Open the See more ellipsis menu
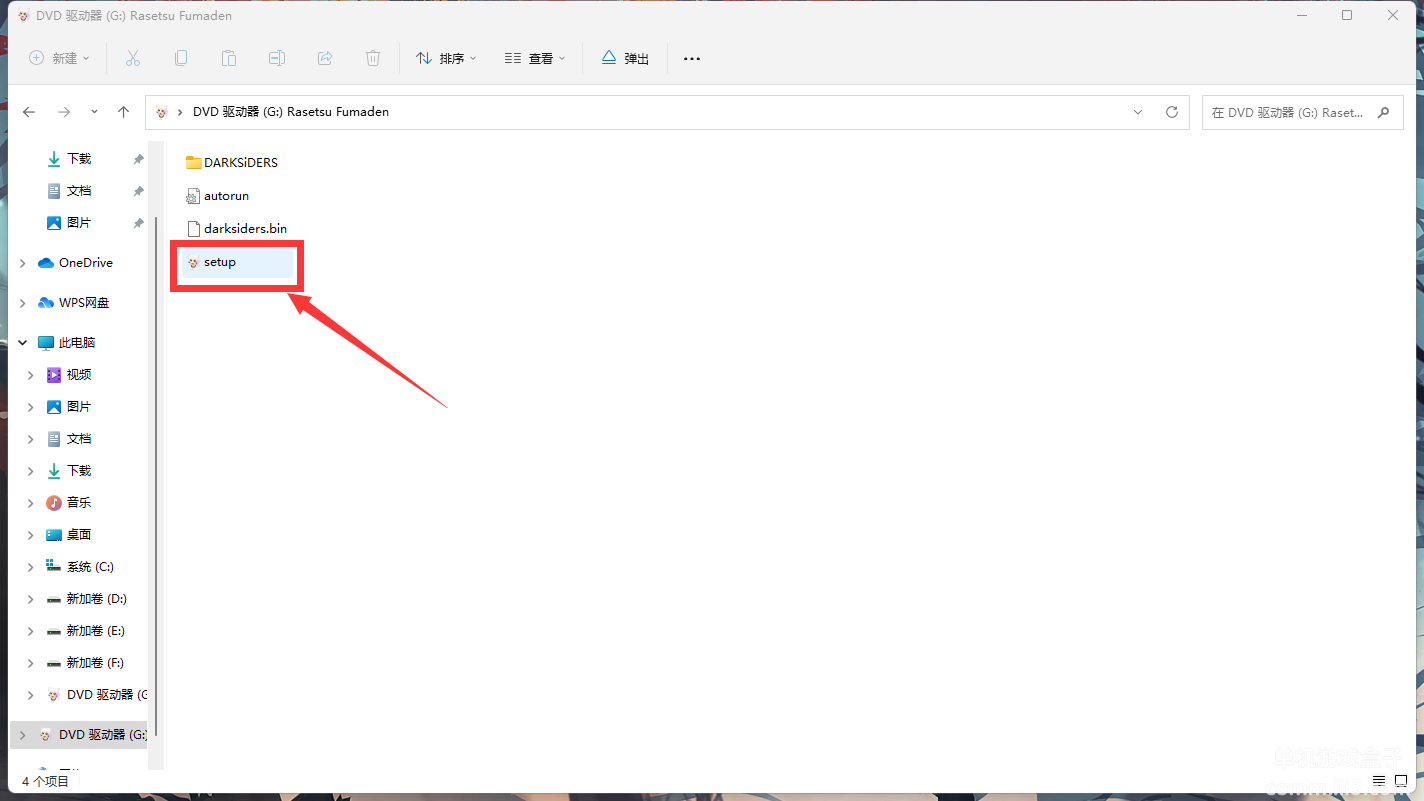The height and width of the screenshot is (801, 1424). click(x=692, y=58)
